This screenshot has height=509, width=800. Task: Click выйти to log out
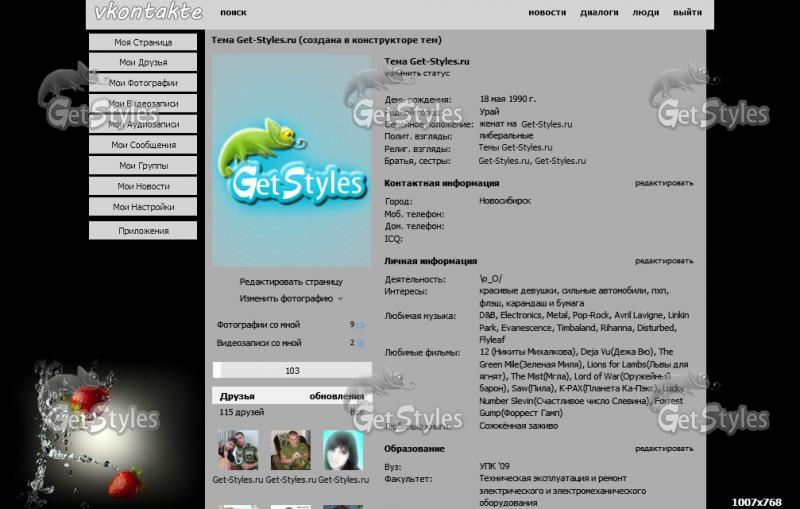point(687,13)
